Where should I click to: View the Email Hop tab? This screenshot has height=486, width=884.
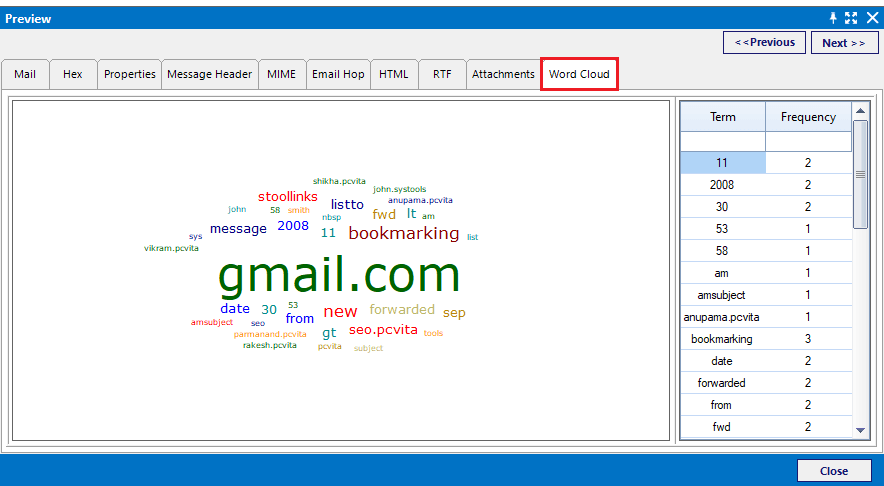click(x=338, y=74)
